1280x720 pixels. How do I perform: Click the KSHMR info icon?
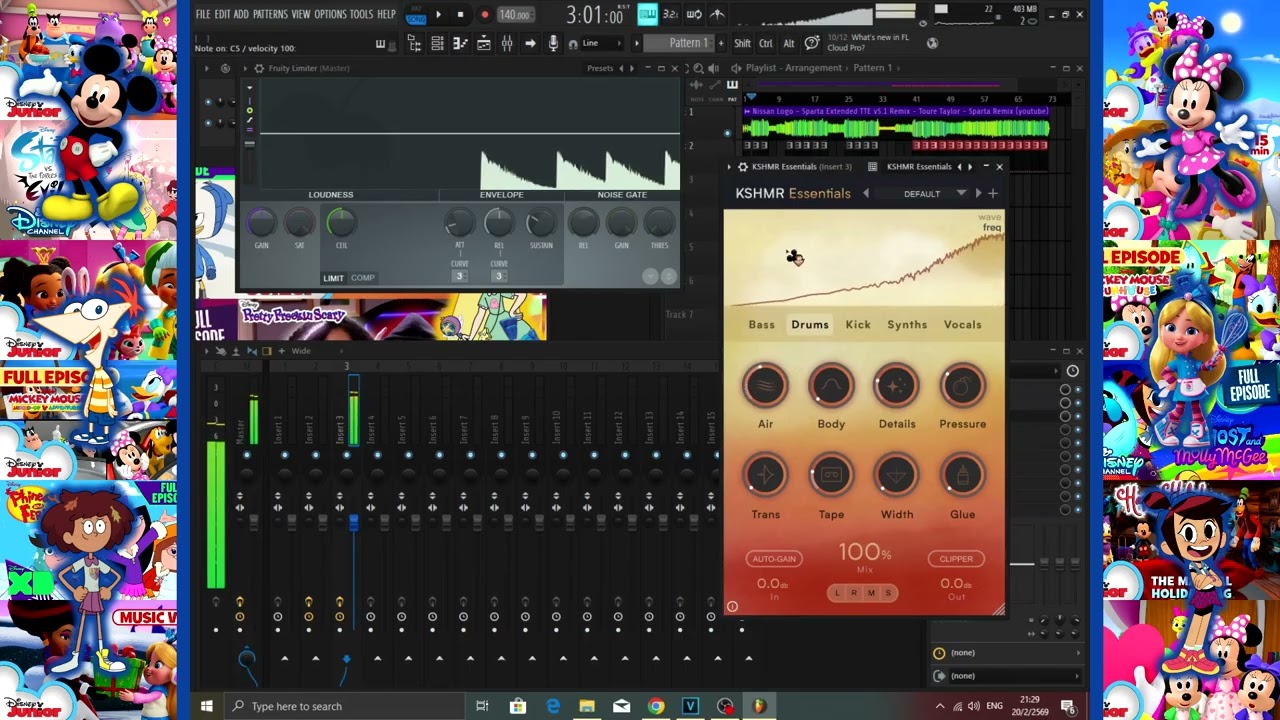coord(732,606)
